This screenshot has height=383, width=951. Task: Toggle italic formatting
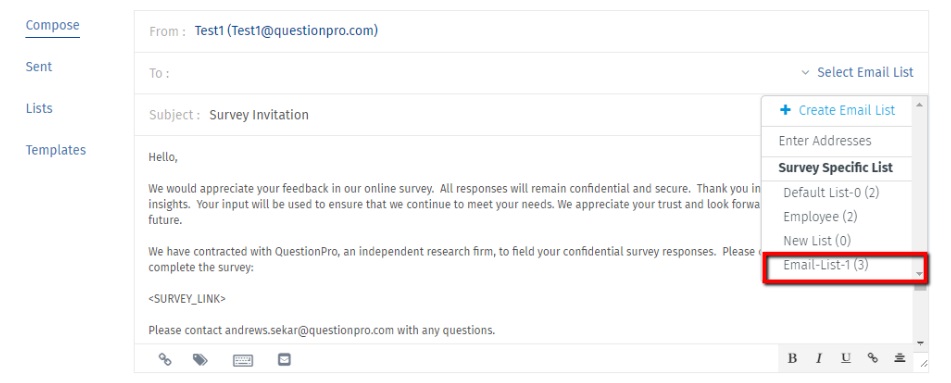(x=819, y=358)
